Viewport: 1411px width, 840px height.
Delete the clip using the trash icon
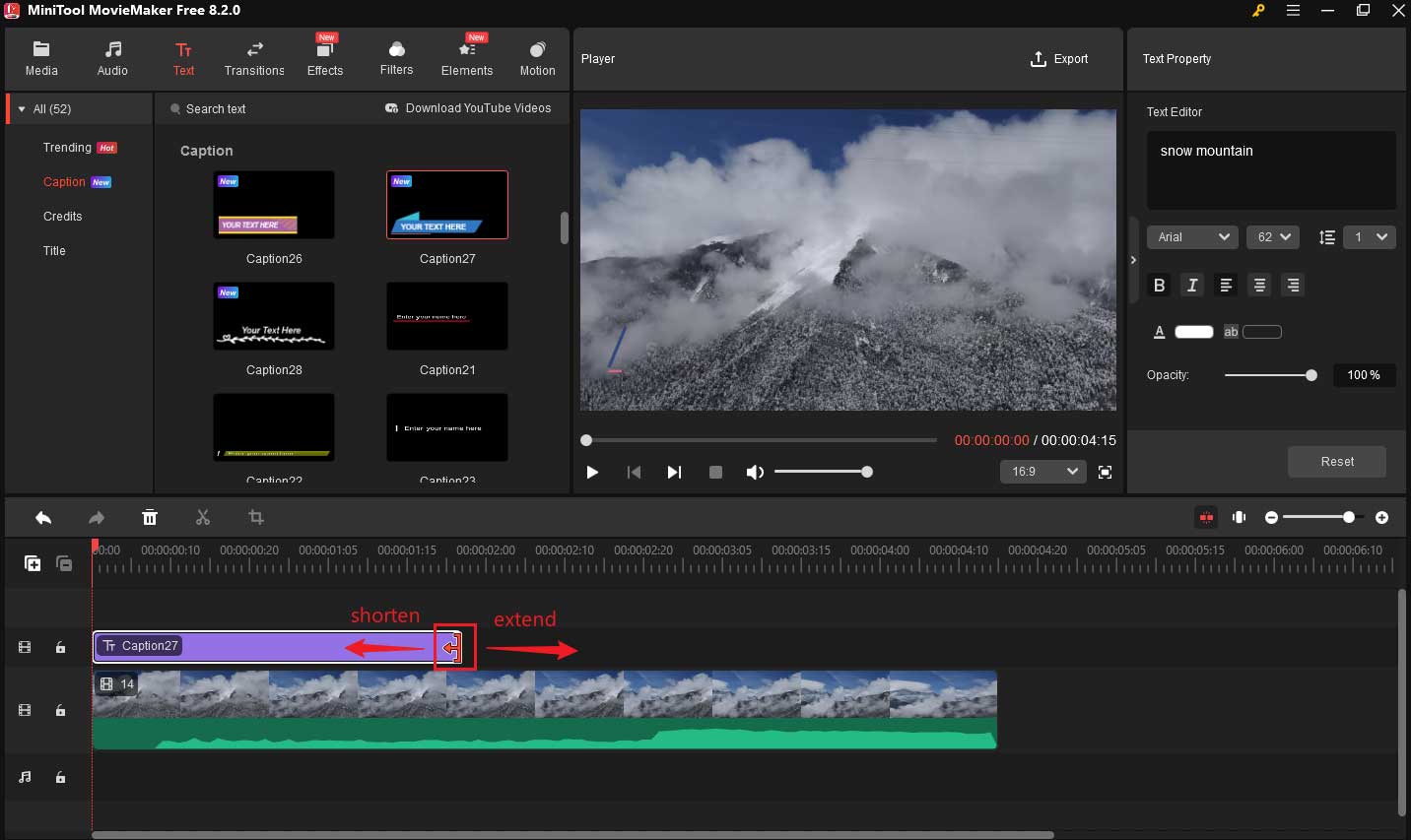(150, 518)
